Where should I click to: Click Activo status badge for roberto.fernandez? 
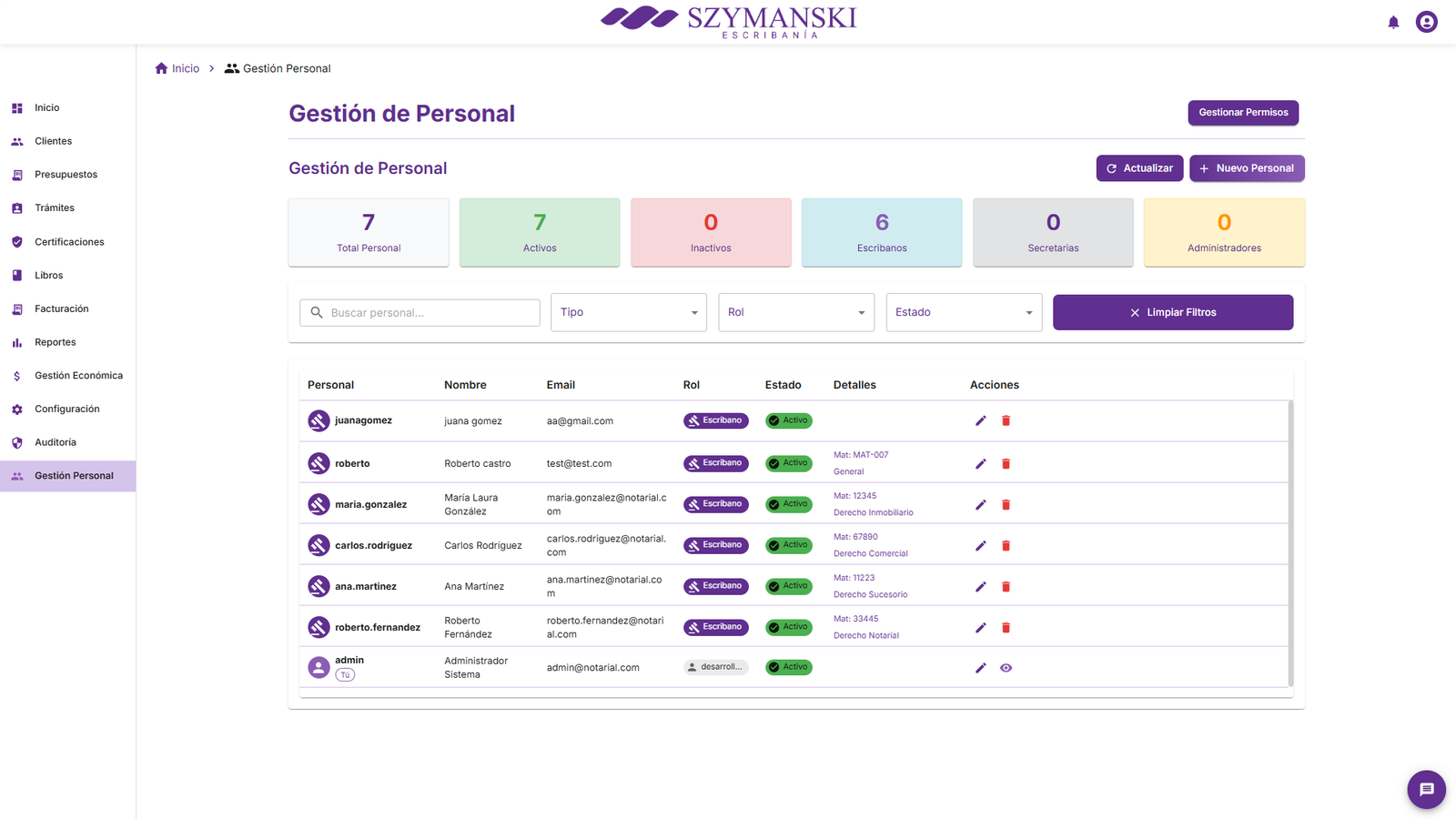[x=788, y=627]
